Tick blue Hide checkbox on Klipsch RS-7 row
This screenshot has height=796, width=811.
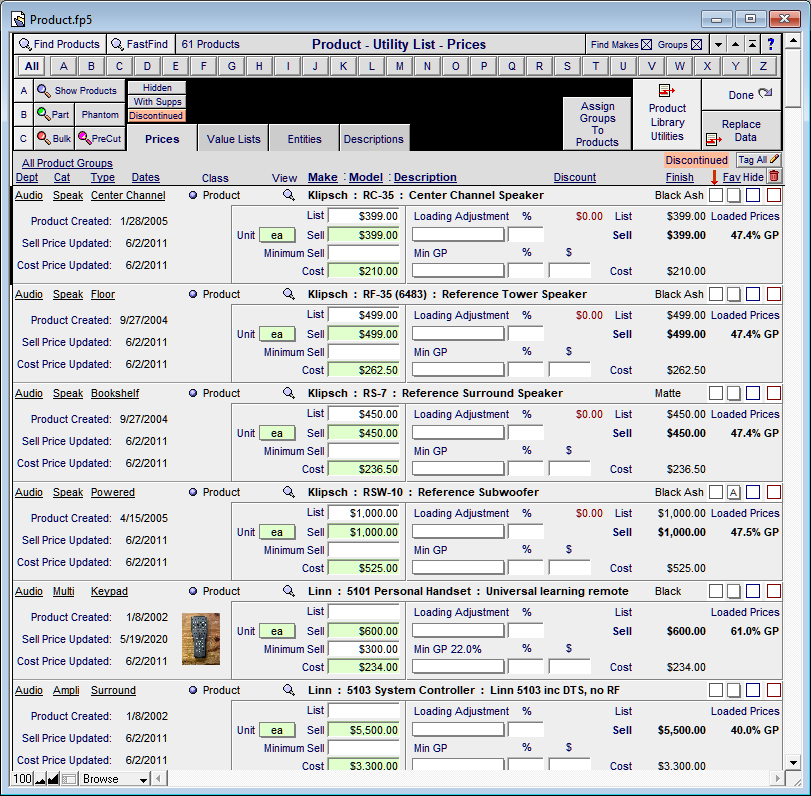(753, 393)
